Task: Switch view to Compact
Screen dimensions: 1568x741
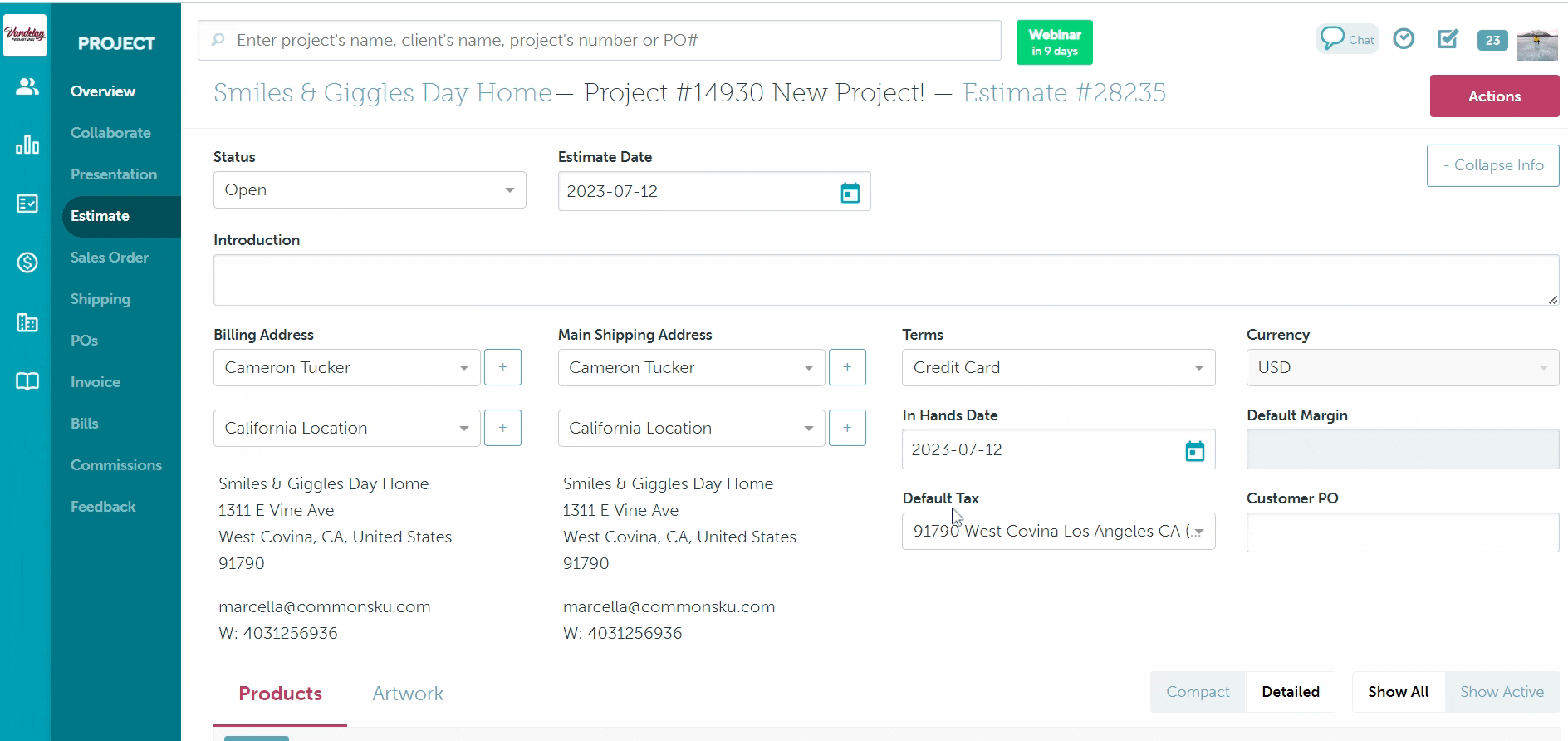Action: (x=1197, y=692)
